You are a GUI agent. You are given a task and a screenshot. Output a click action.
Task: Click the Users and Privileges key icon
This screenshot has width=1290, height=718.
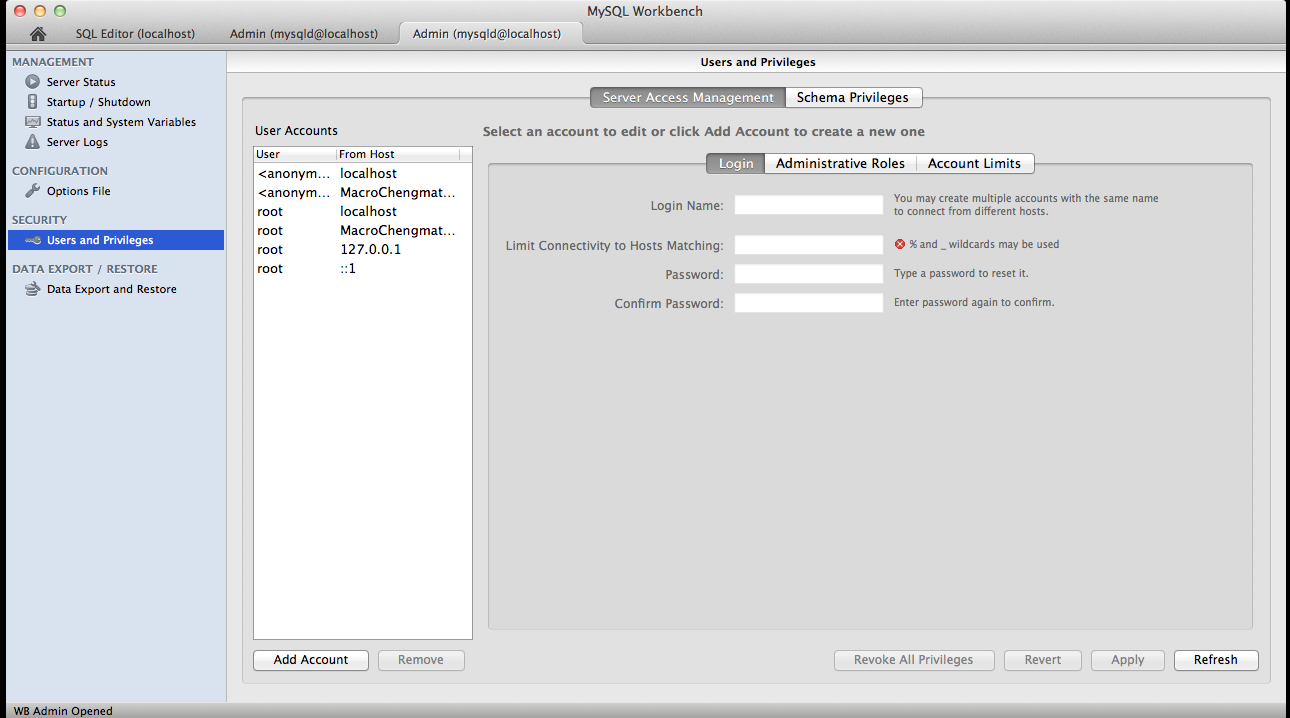tap(33, 240)
